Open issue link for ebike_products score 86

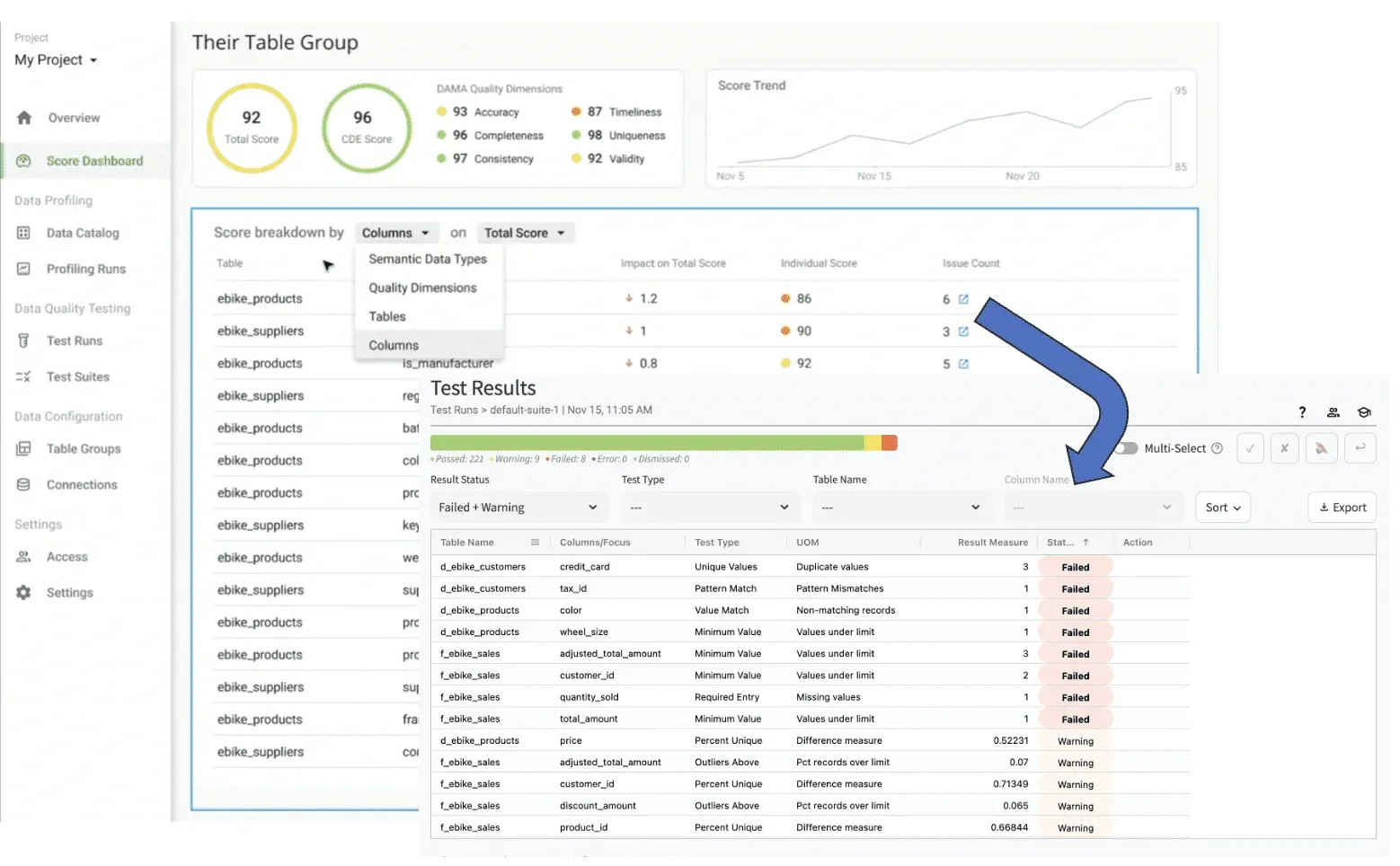[963, 299]
